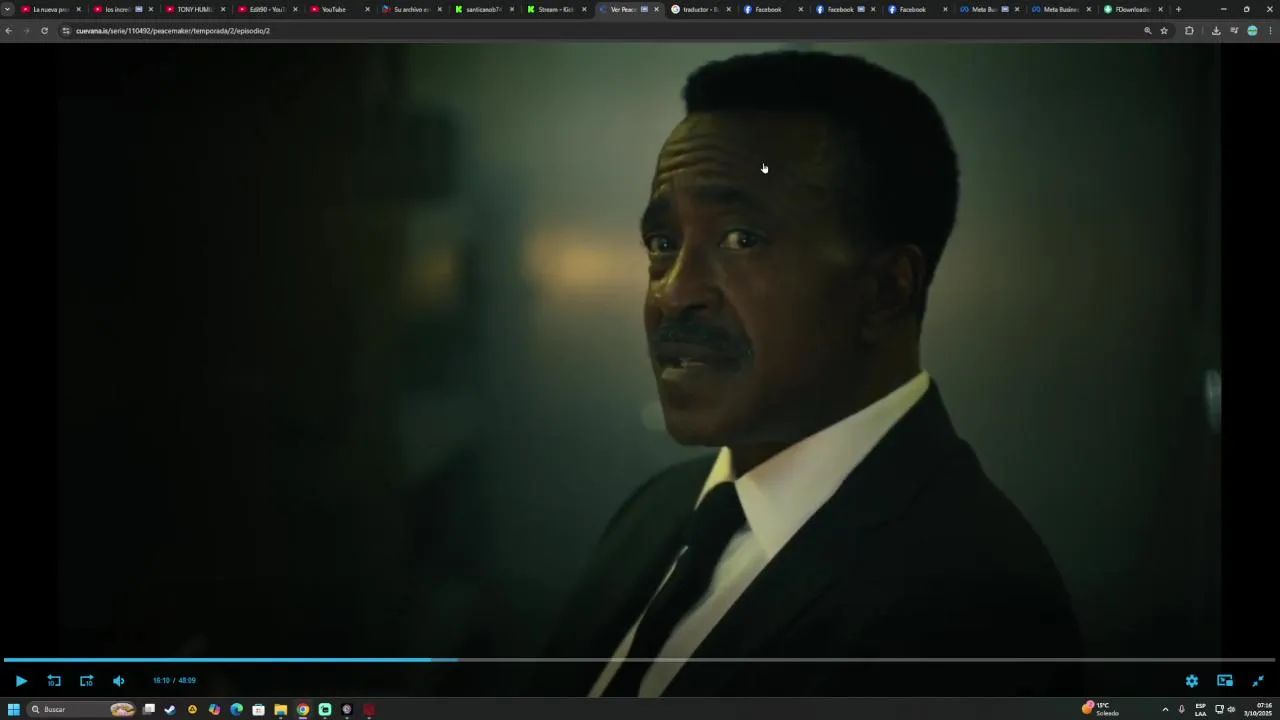1280x720 pixels.
Task: Close the traductor tab
Action: tap(728, 9)
